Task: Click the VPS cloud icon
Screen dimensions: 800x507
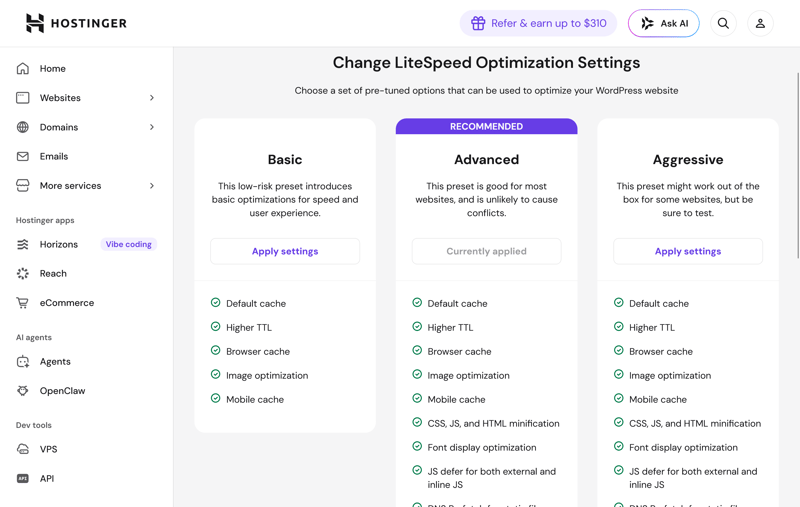Action: coord(22,449)
